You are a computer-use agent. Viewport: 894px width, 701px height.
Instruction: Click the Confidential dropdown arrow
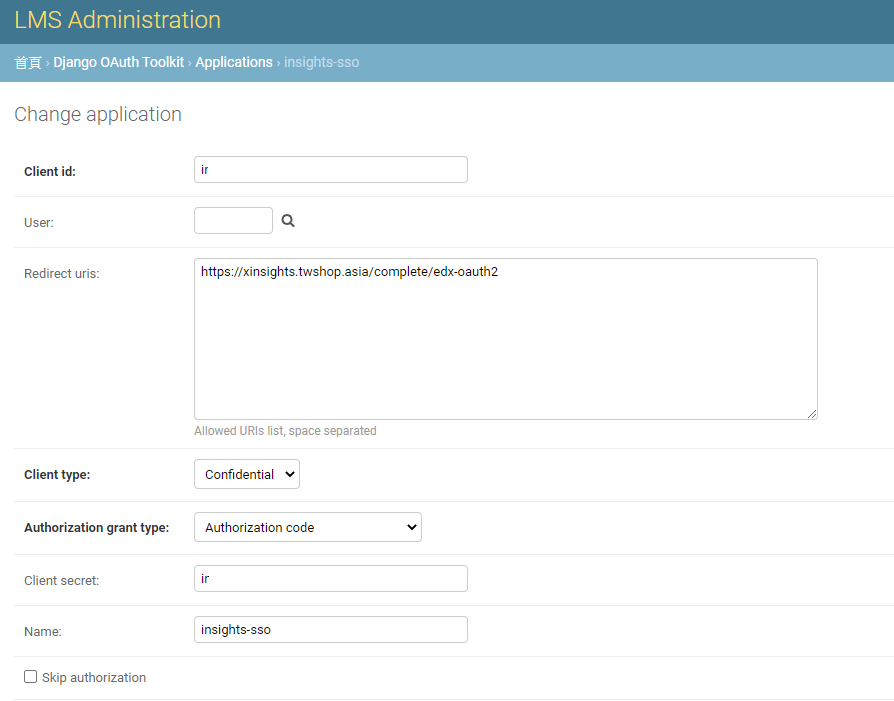point(290,474)
